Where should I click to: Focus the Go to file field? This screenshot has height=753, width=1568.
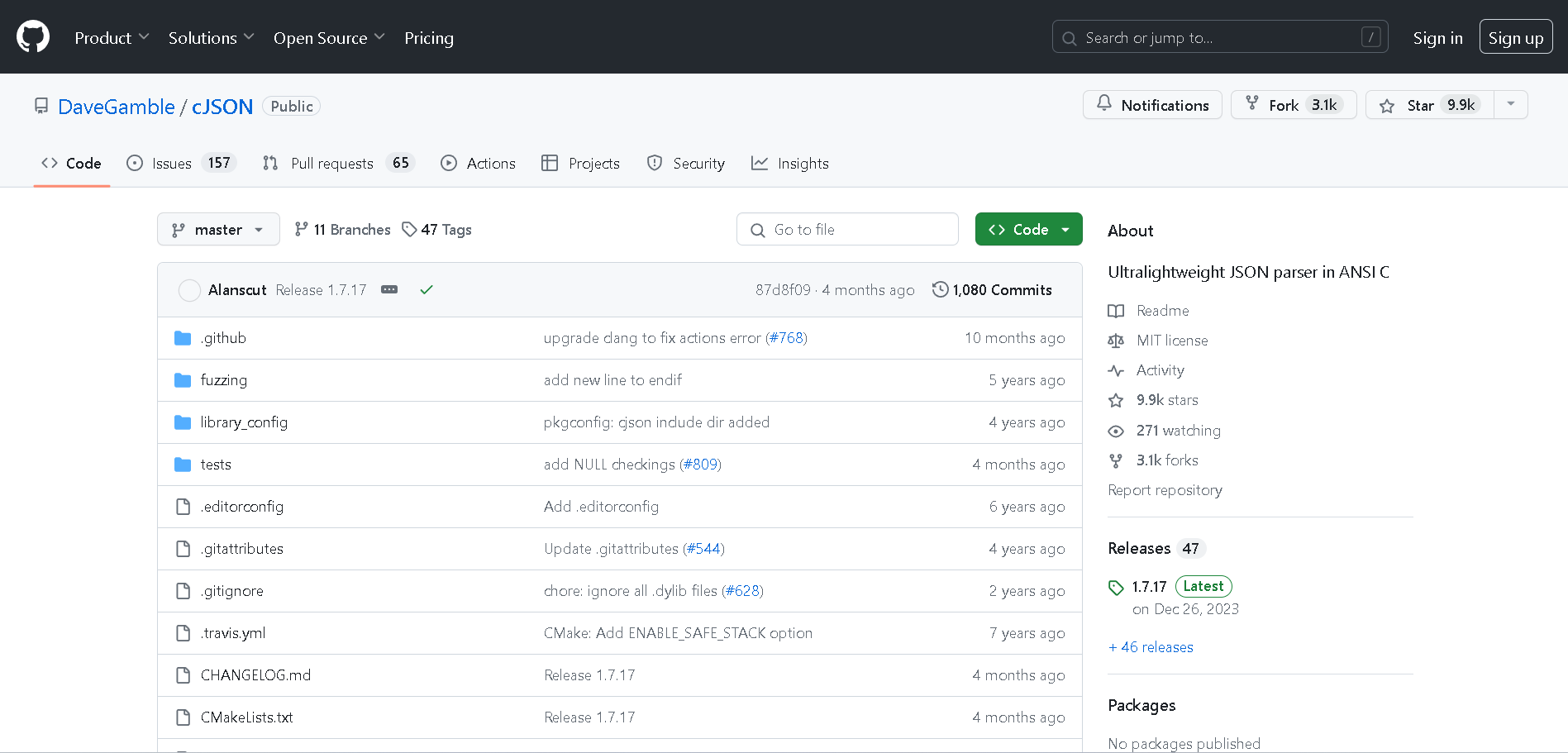tap(847, 230)
